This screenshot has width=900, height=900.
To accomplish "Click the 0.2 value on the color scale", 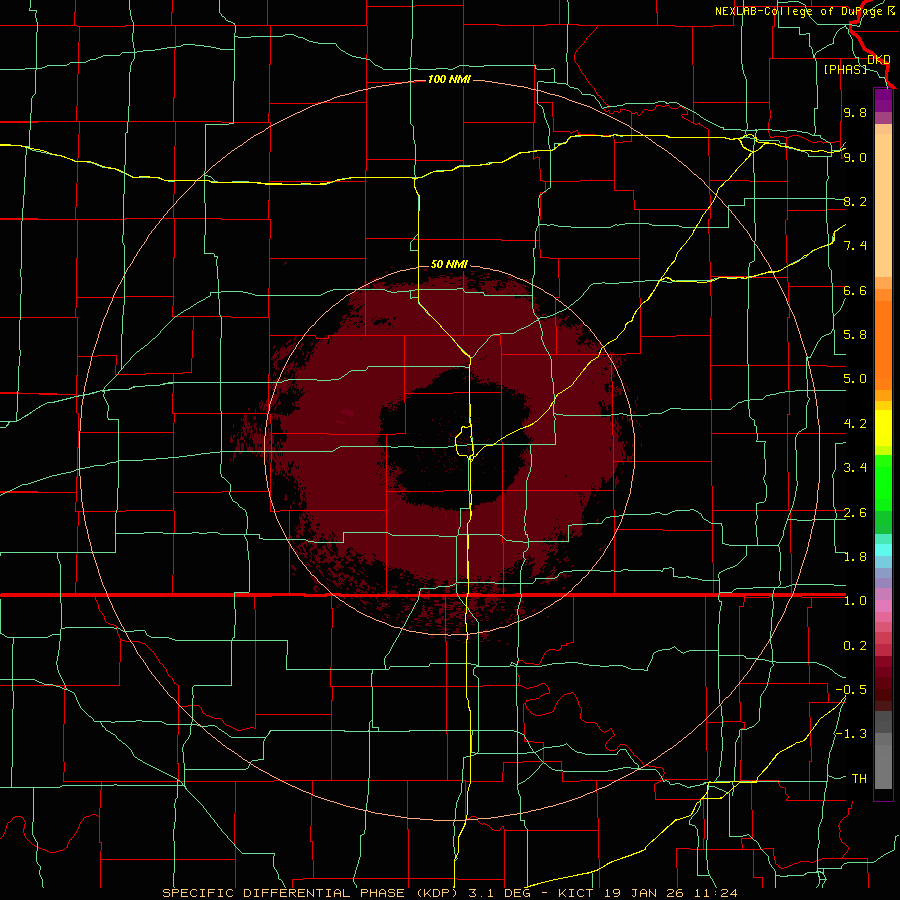I will point(855,646).
